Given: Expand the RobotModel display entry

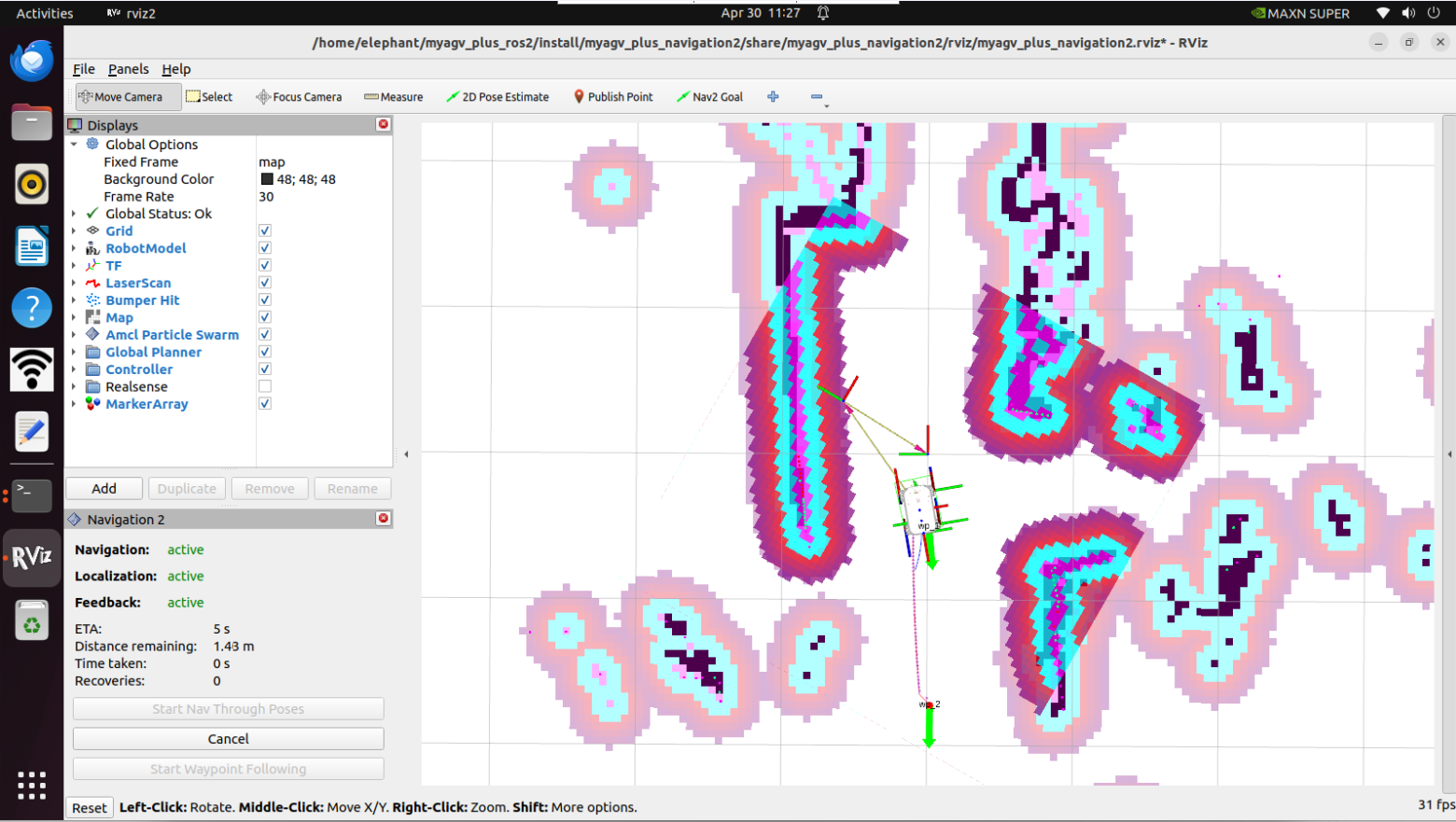Looking at the screenshot, I should 74,248.
